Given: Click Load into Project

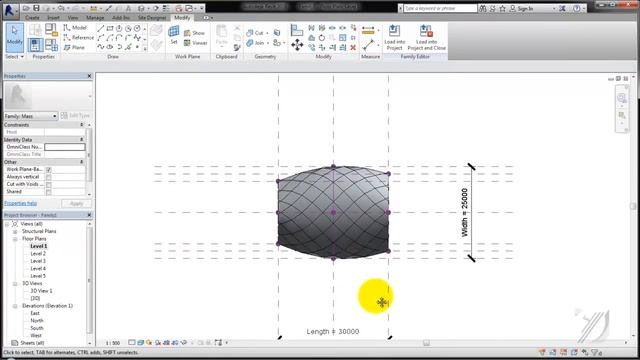Looking at the screenshot, I should (395, 38).
